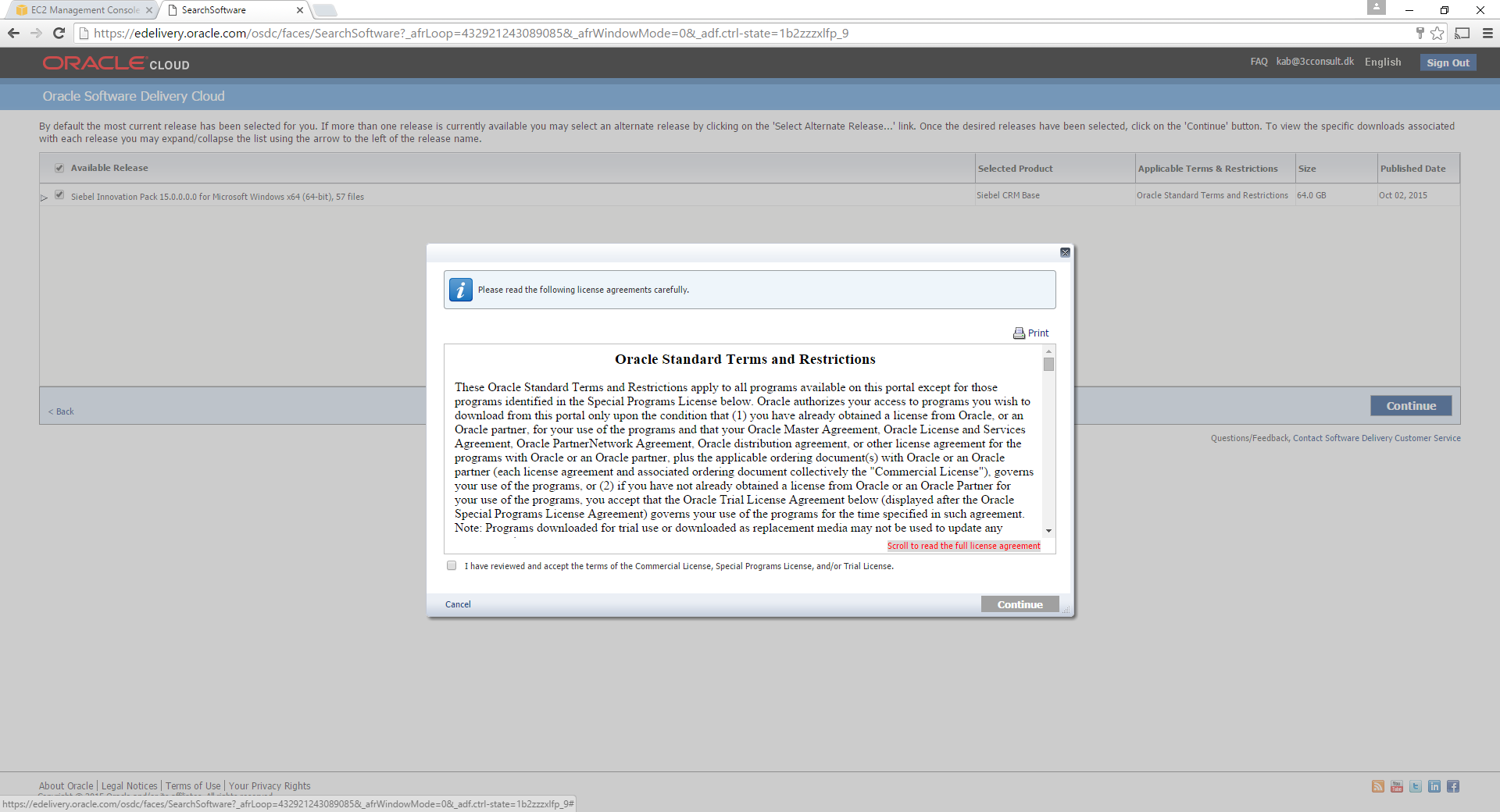The image size is (1500, 812).
Task: Click the Oracle Software Delivery Cloud heading
Action: (x=134, y=96)
